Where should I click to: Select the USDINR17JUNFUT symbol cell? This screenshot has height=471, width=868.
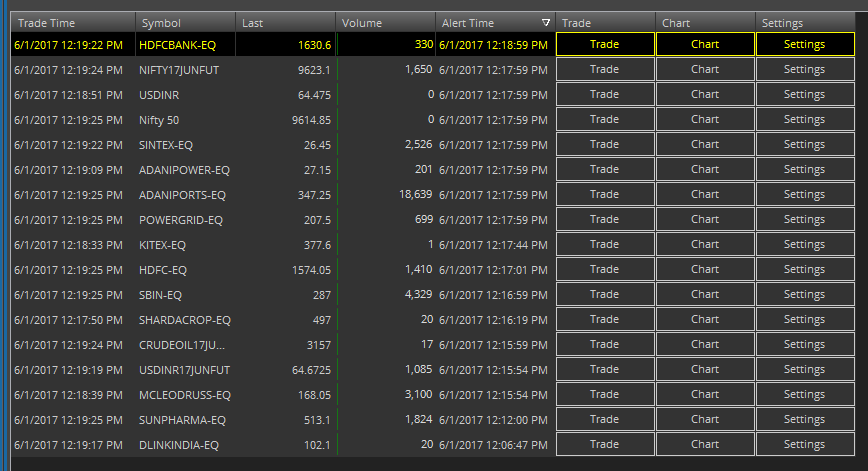point(185,370)
